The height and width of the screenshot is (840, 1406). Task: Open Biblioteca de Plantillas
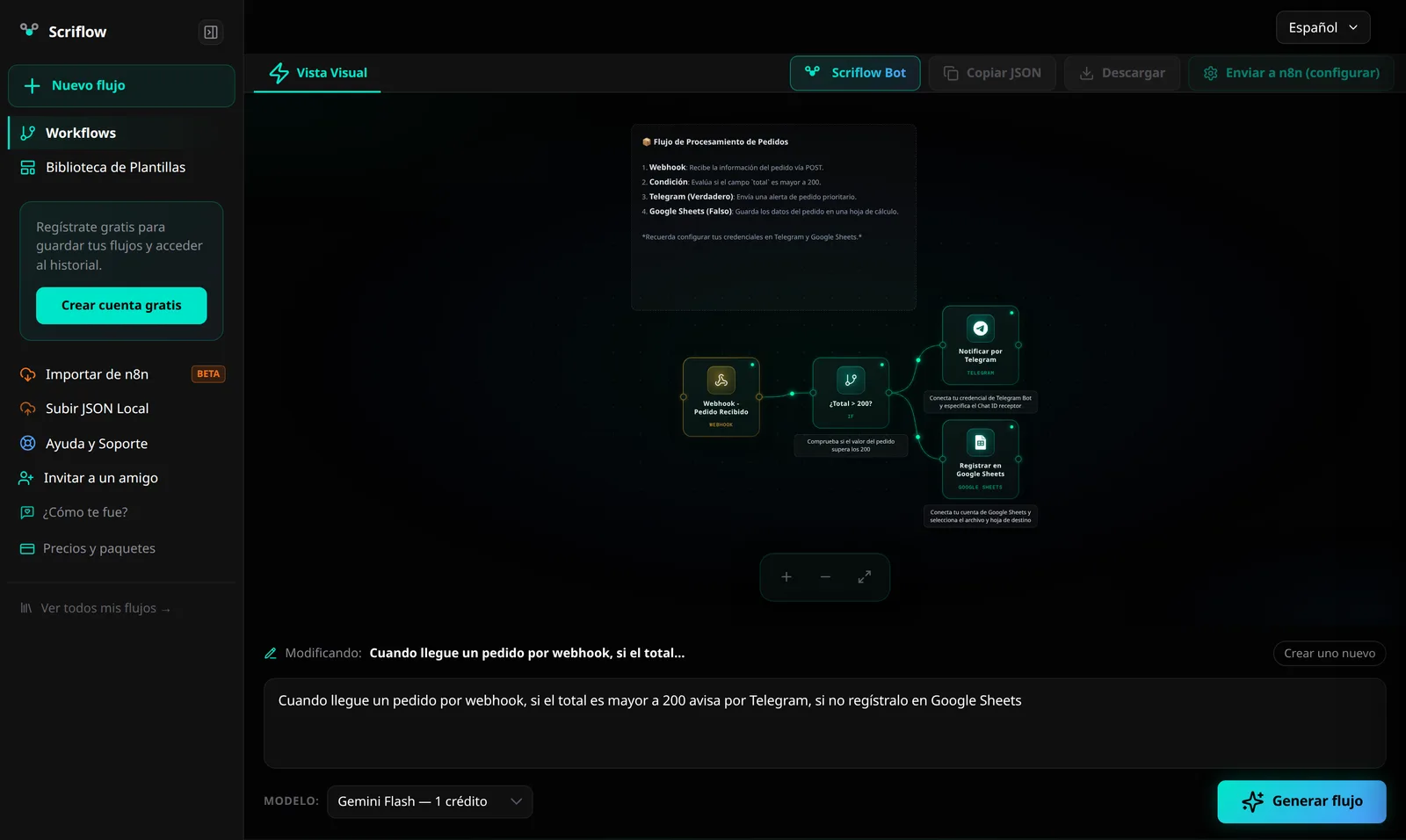[x=121, y=167]
